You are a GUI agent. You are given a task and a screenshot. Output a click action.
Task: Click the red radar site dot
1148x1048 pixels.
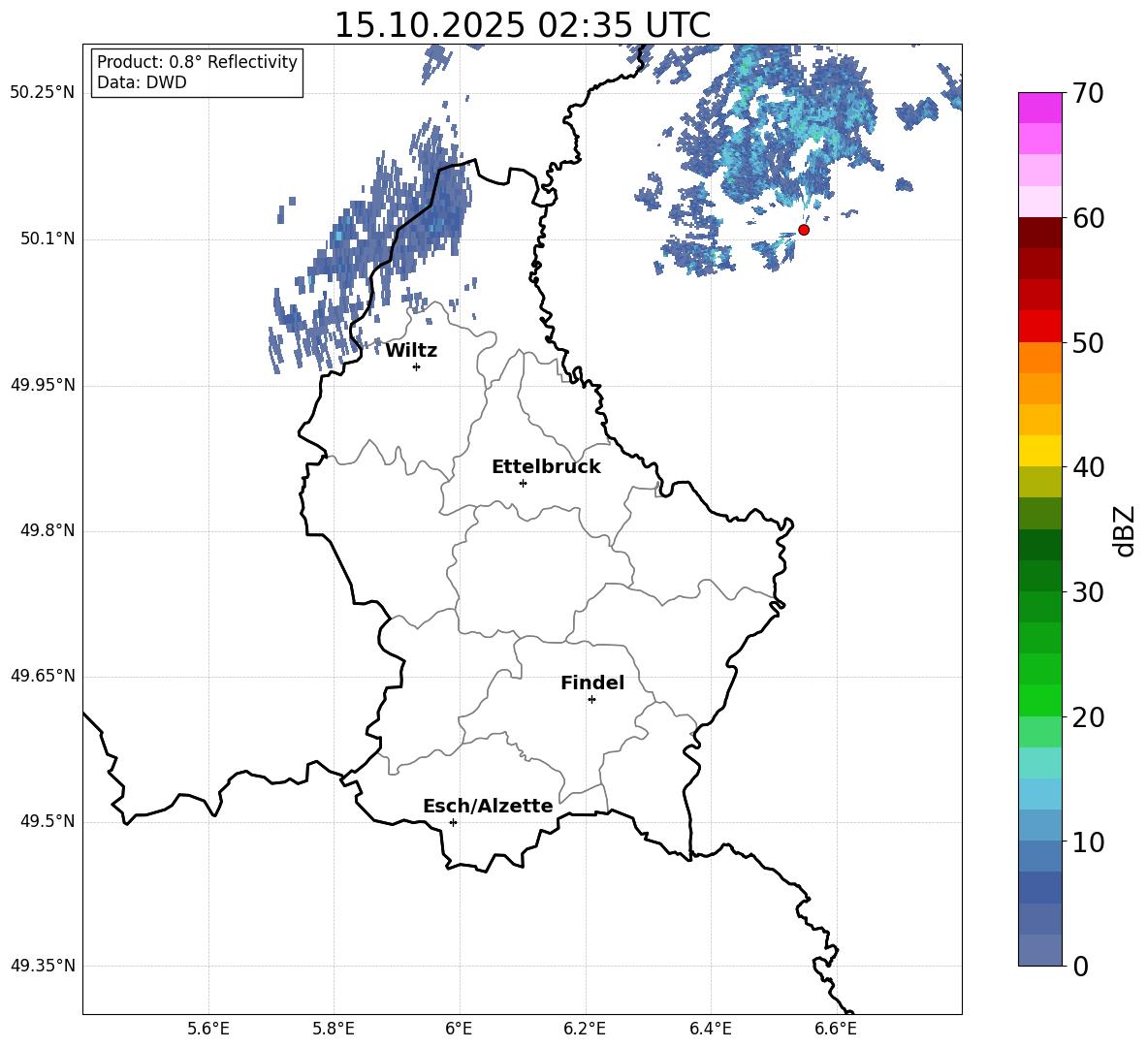click(x=804, y=230)
